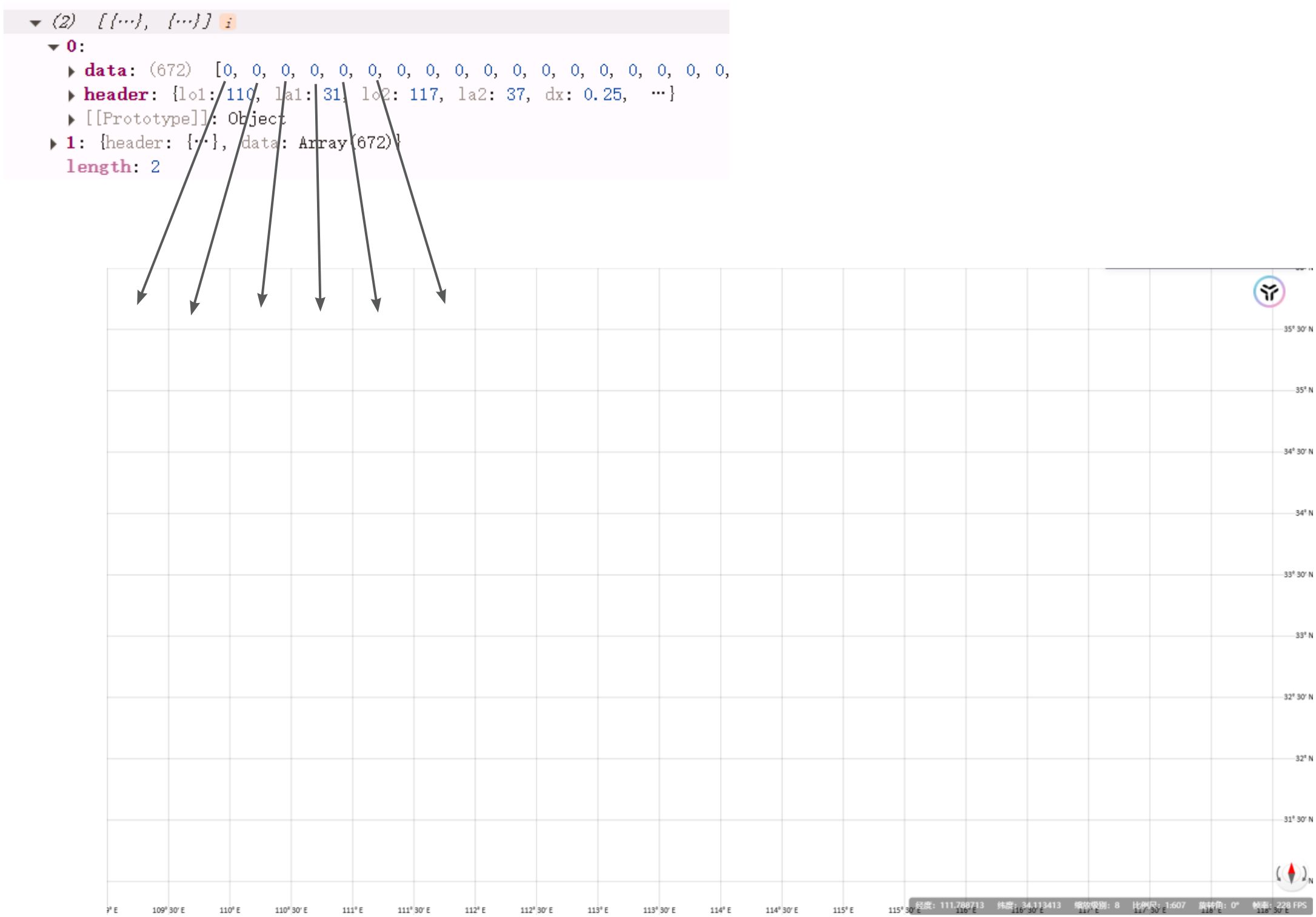Click the compass north-reset icon

(1291, 873)
